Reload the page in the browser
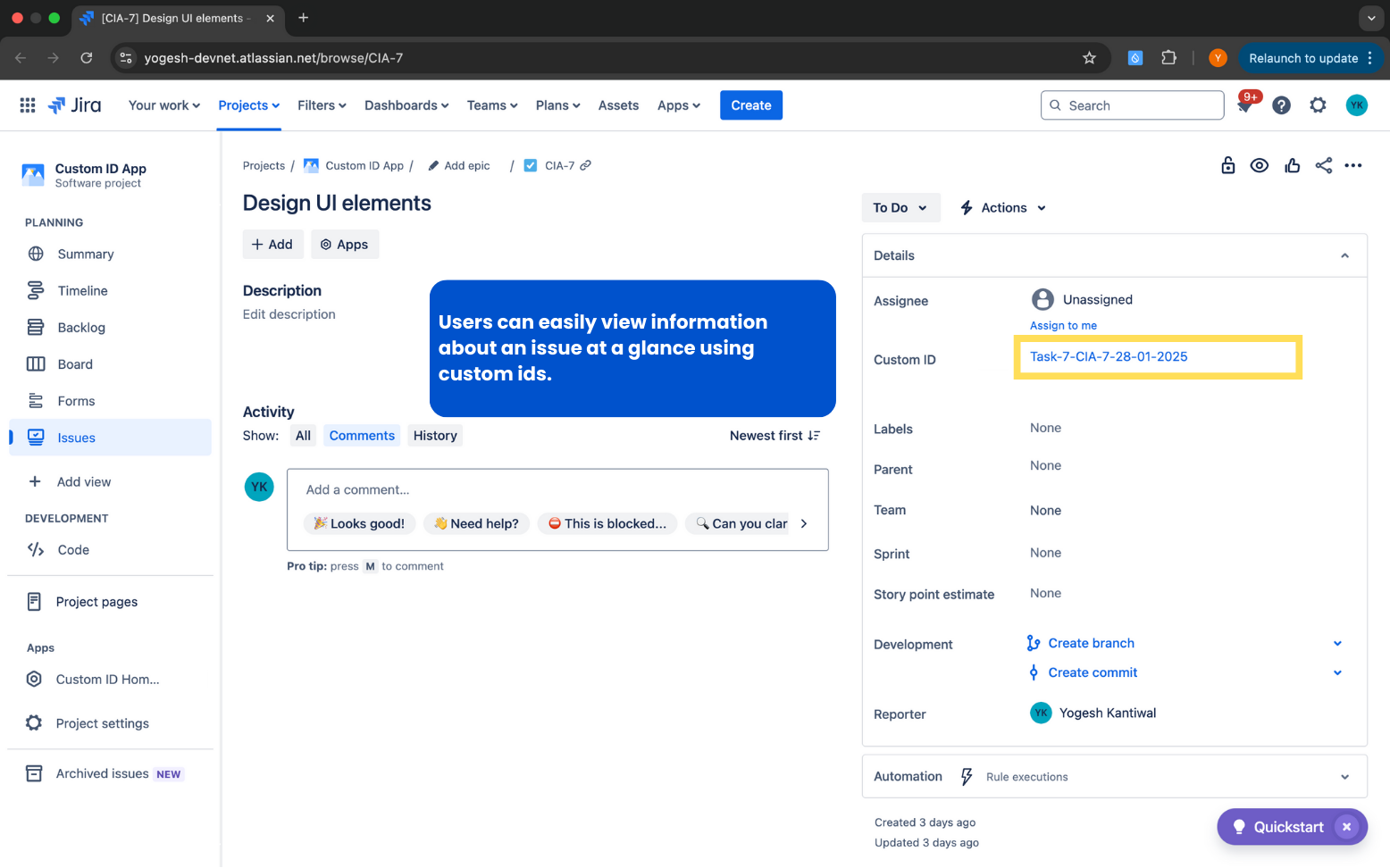This screenshot has width=1390, height=868. [x=87, y=58]
